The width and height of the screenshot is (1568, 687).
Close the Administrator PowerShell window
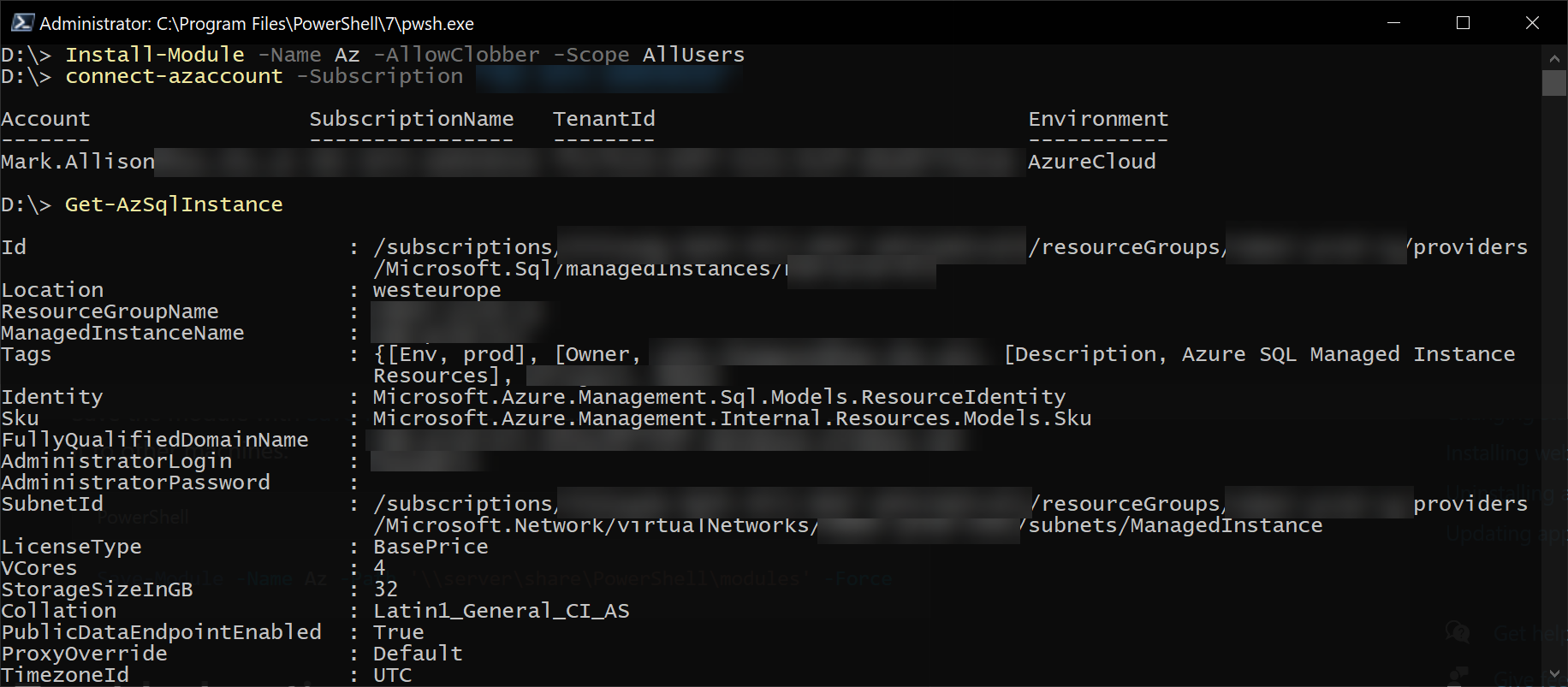[1532, 23]
